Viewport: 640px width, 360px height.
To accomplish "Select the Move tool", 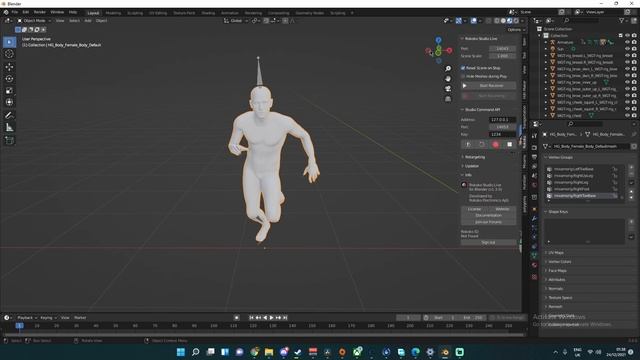I will pyautogui.click(x=9, y=67).
